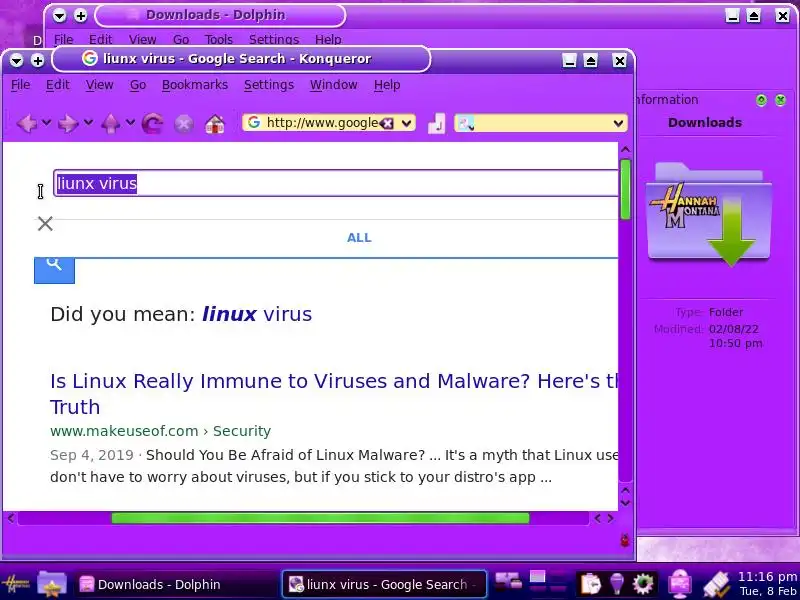Open Konqueror File menu
This screenshot has width=800, height=600.
point(20,85)
